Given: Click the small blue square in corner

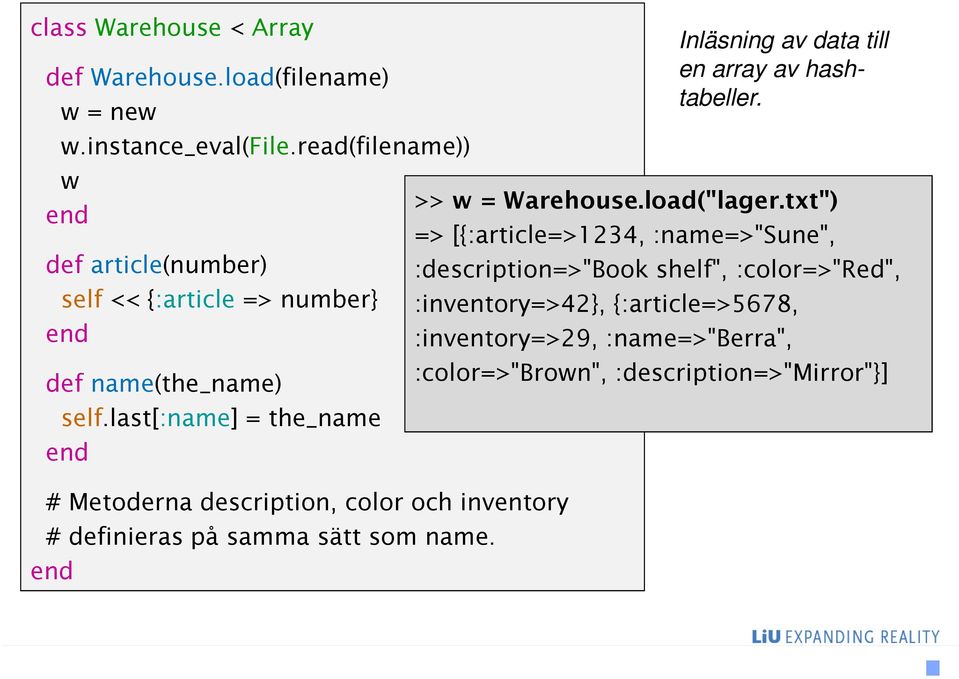Looking at the screenshot, I should [x=933, y=667].
